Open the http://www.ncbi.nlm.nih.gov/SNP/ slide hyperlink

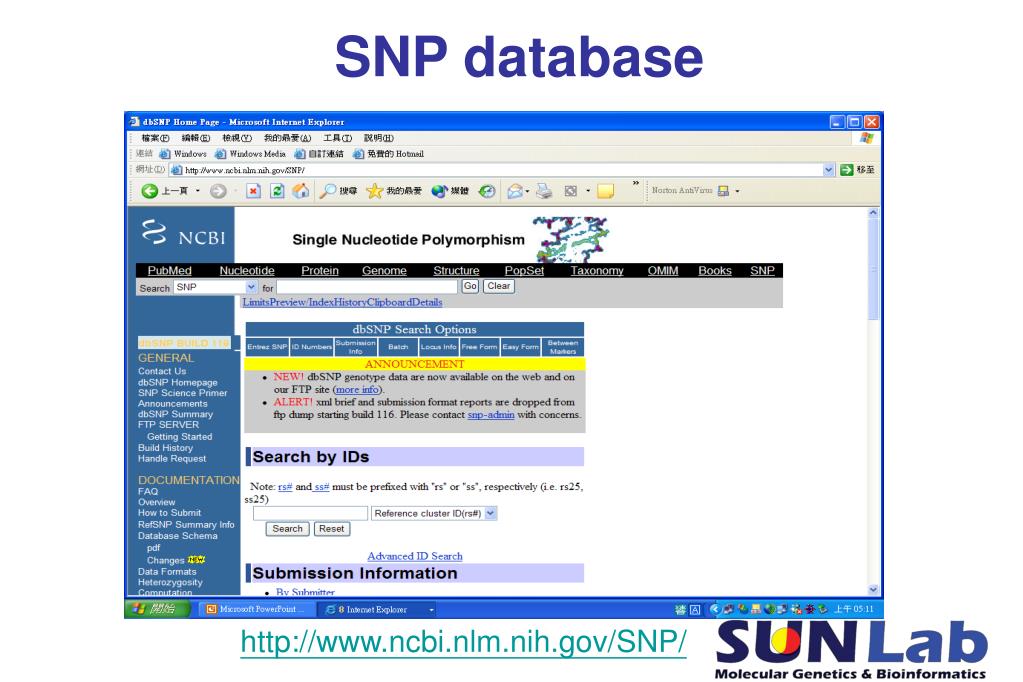click(463, 642)
